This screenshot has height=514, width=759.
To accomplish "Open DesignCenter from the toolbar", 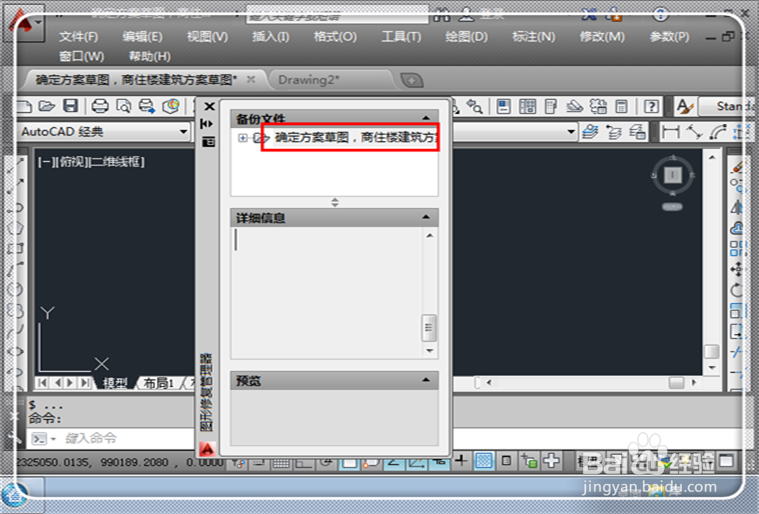I will tap(527, 106).
